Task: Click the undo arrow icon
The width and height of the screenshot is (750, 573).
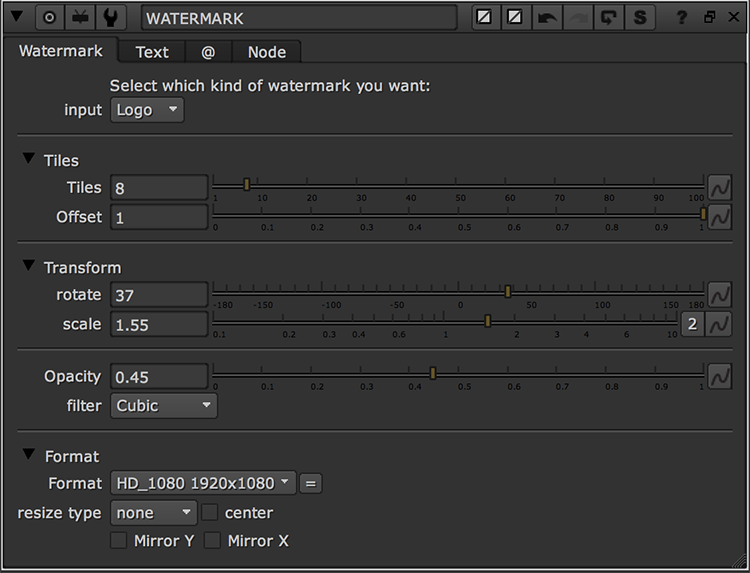Action: pyautogui.click(x=547, y=18)
